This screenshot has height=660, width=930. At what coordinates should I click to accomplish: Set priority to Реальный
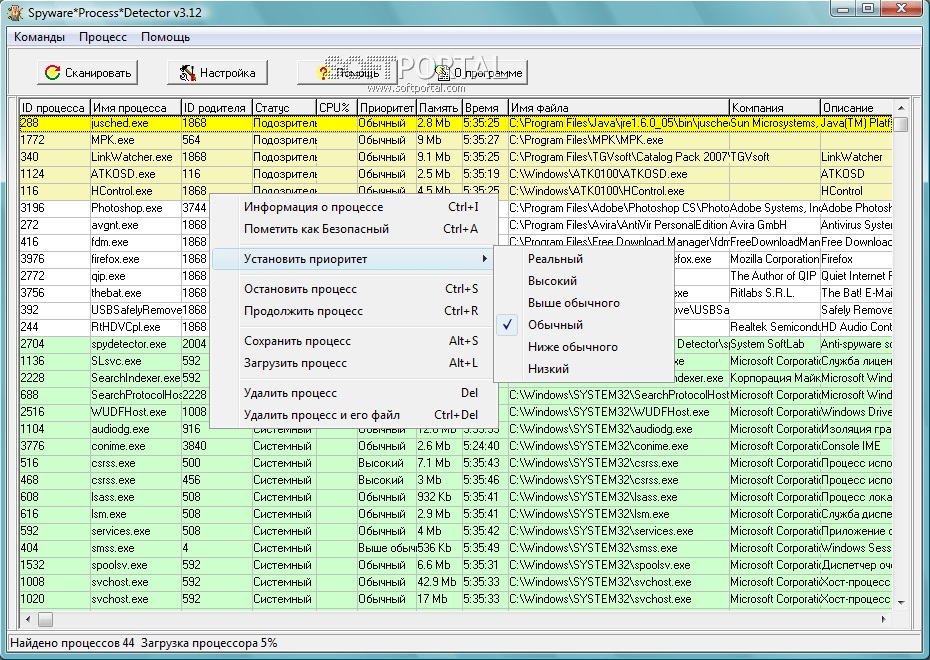pyautogui.click(x=555, y=259)
